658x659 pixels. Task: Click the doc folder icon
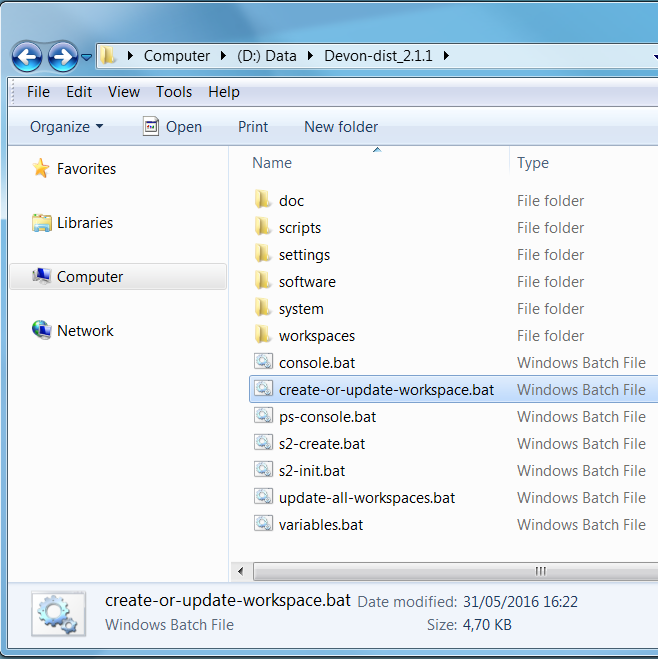tap(263, 200)
